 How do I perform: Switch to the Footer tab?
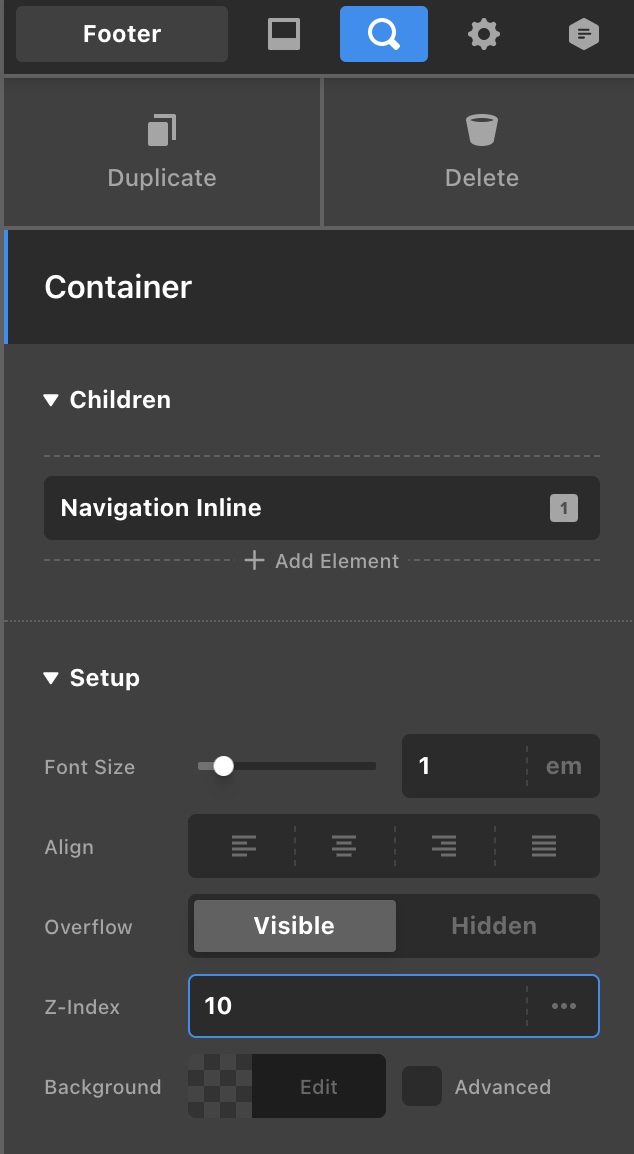(122, 34)
